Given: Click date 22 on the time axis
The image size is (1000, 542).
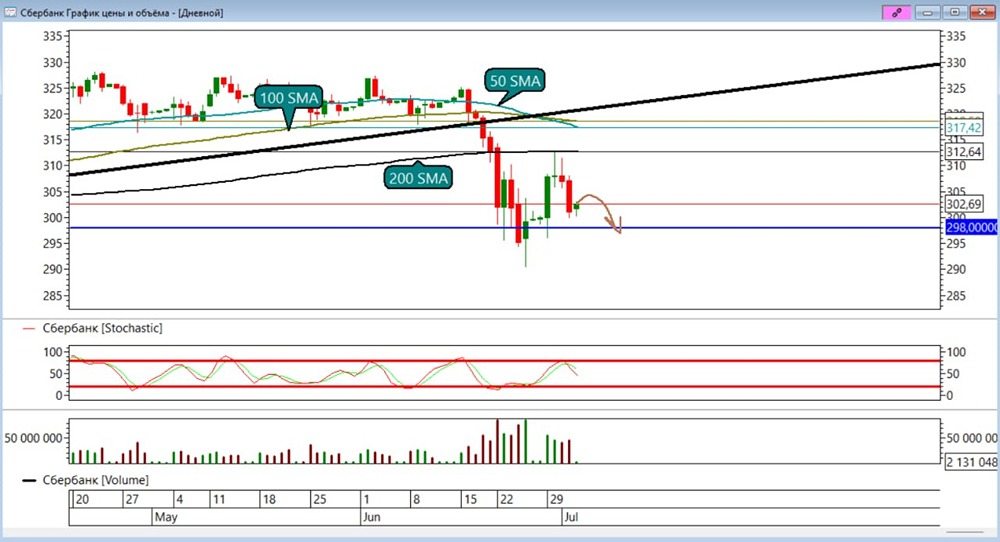Looking at the screenshot, I should point(506,499).
